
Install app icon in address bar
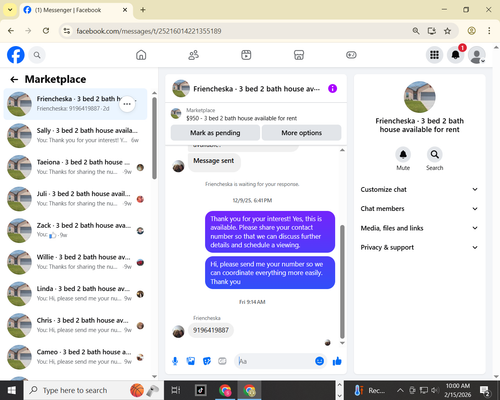click(x=432, y=31)
